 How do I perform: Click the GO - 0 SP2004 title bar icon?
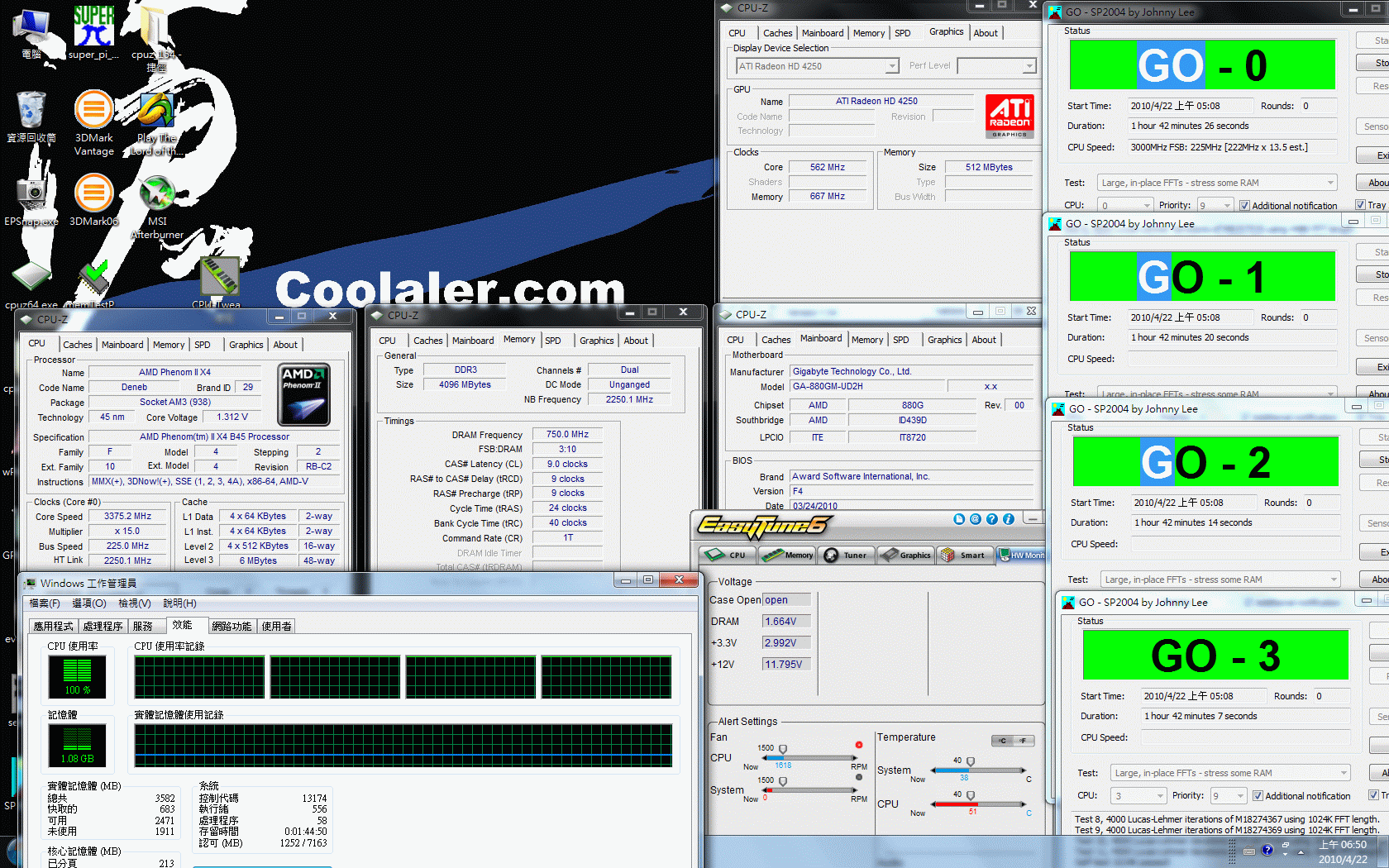pyautogui.click(x=1055, y=12)
